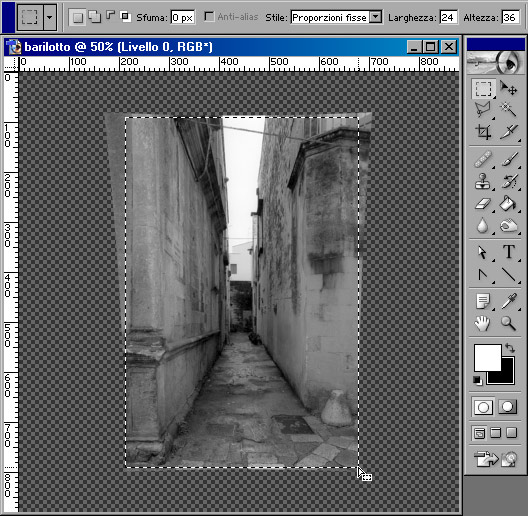This screenshot has height=516, width=528.
Task: Select the Hand tool
Action: tap(483, 323)
